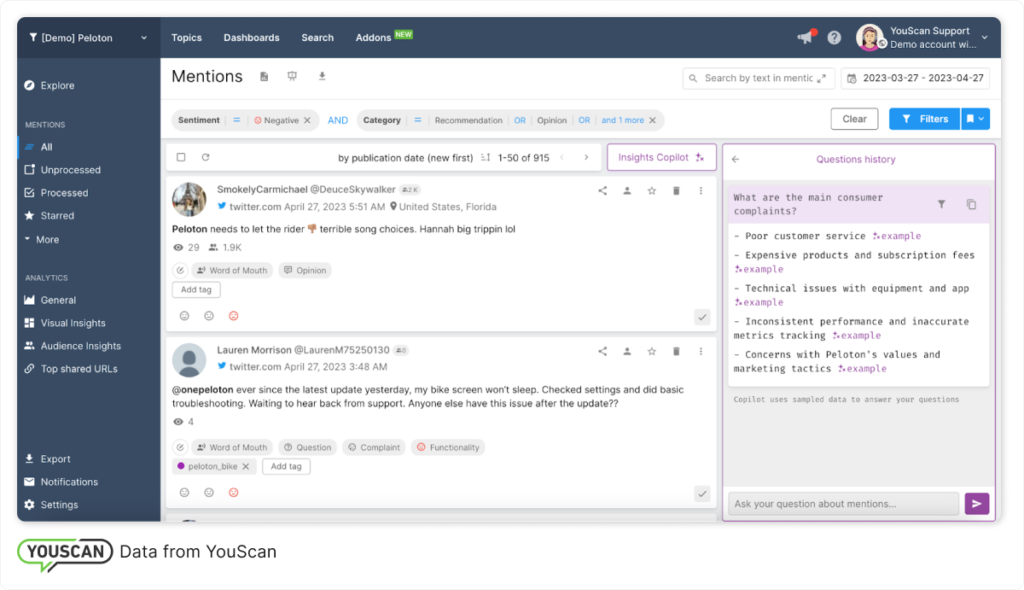The width and height of the screenshot is (1024, 590).
Task: Open the Insights Copilot panel
Action: [x=661, y=158]
